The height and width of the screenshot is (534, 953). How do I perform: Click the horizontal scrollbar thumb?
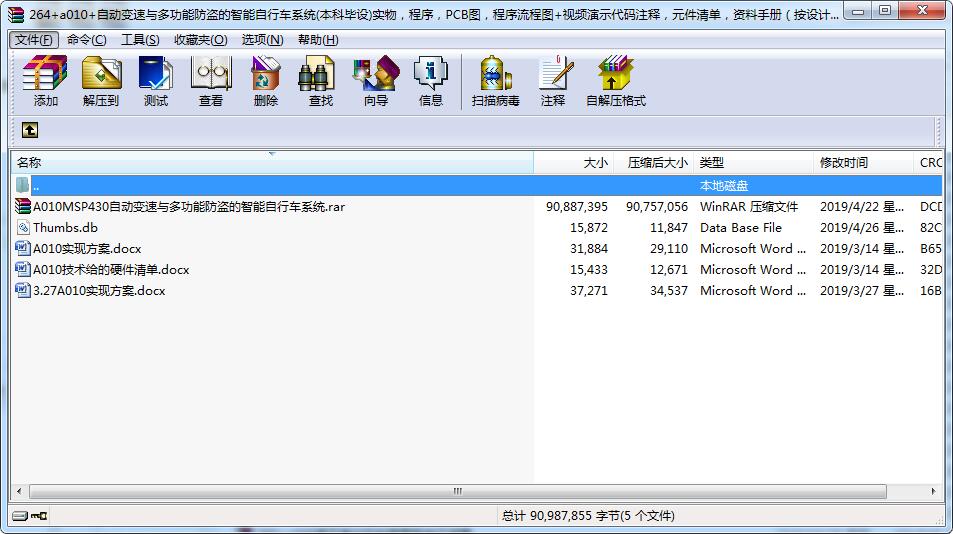[458, 491]
